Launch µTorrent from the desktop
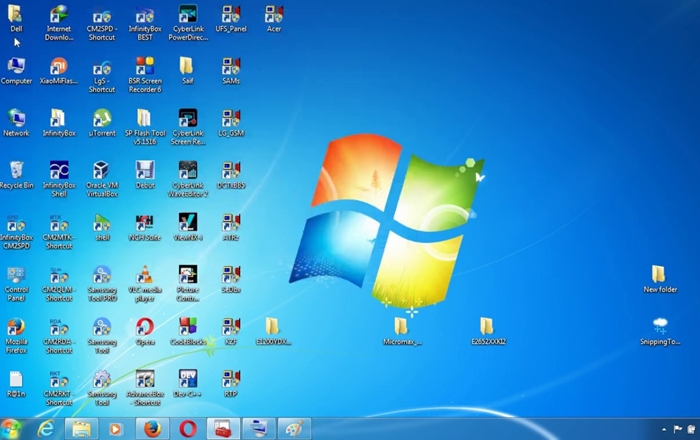This screenshot has width=700, height=440. (102, 123)
